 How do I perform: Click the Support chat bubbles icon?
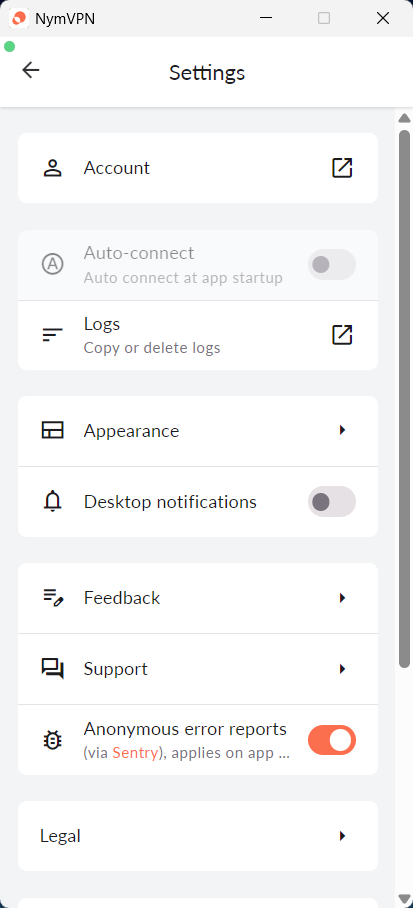pos(53,669)
